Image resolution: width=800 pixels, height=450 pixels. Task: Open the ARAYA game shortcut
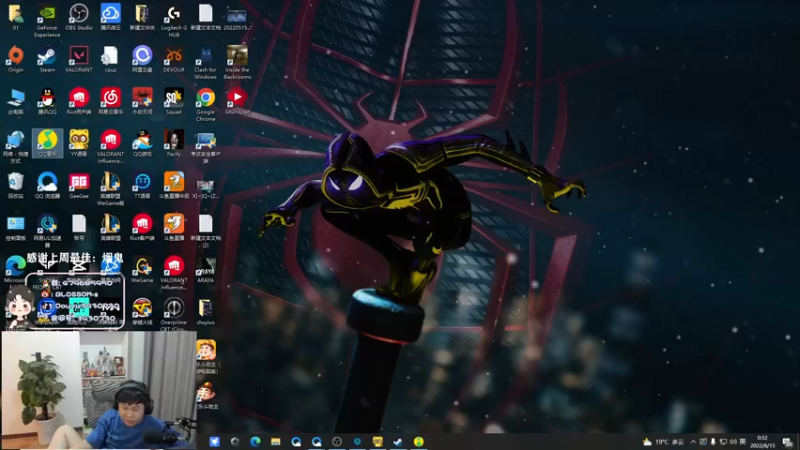tap(205, 270)
